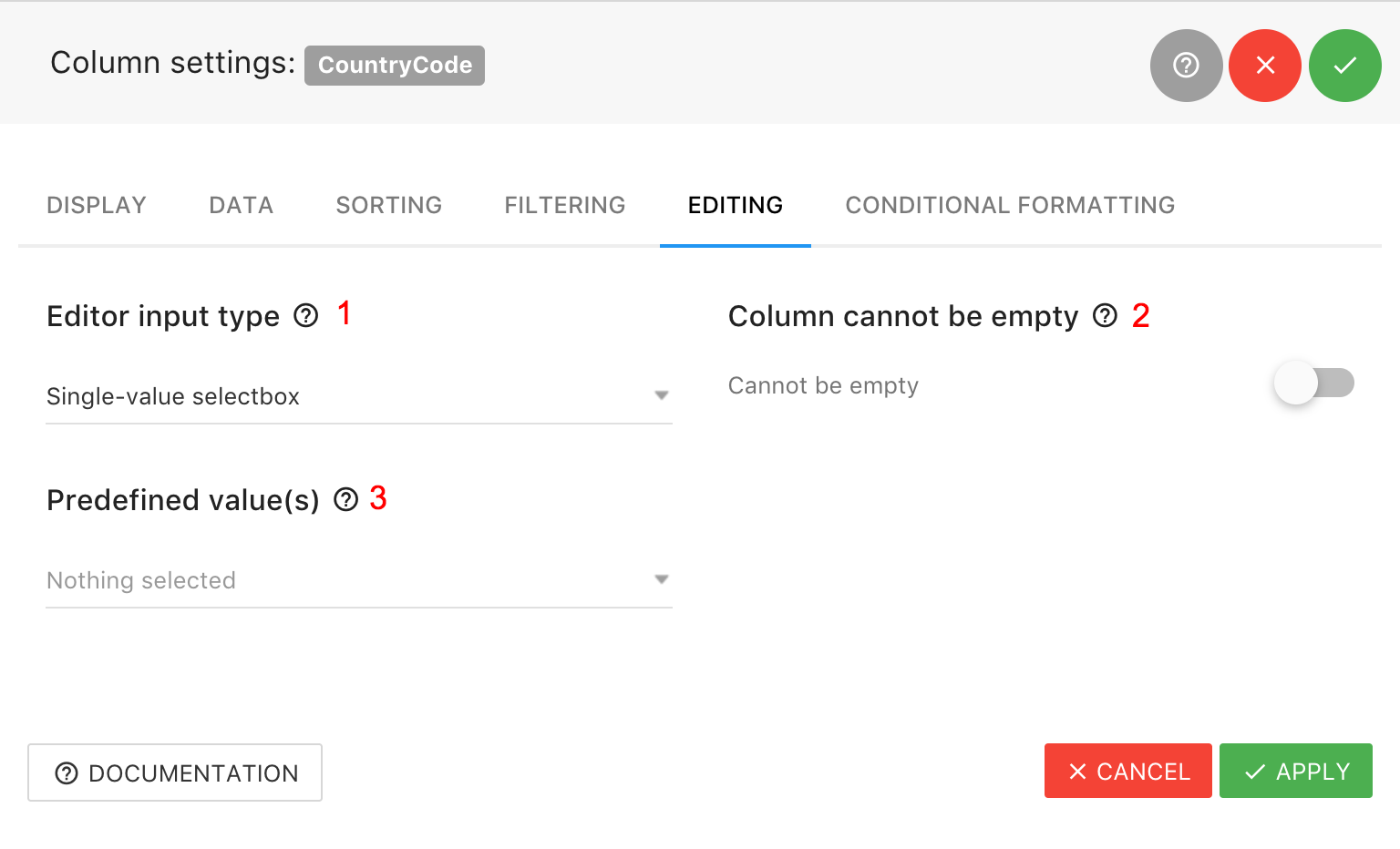Open the Single-value selectbox dropdown
The width and height of the screenshot is (1400, 849).
click(359, 396)
